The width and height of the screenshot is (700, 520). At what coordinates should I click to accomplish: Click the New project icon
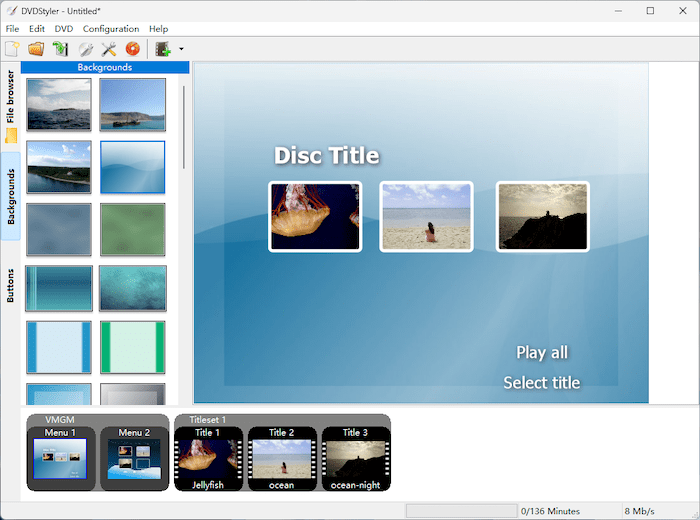[12, 48]
